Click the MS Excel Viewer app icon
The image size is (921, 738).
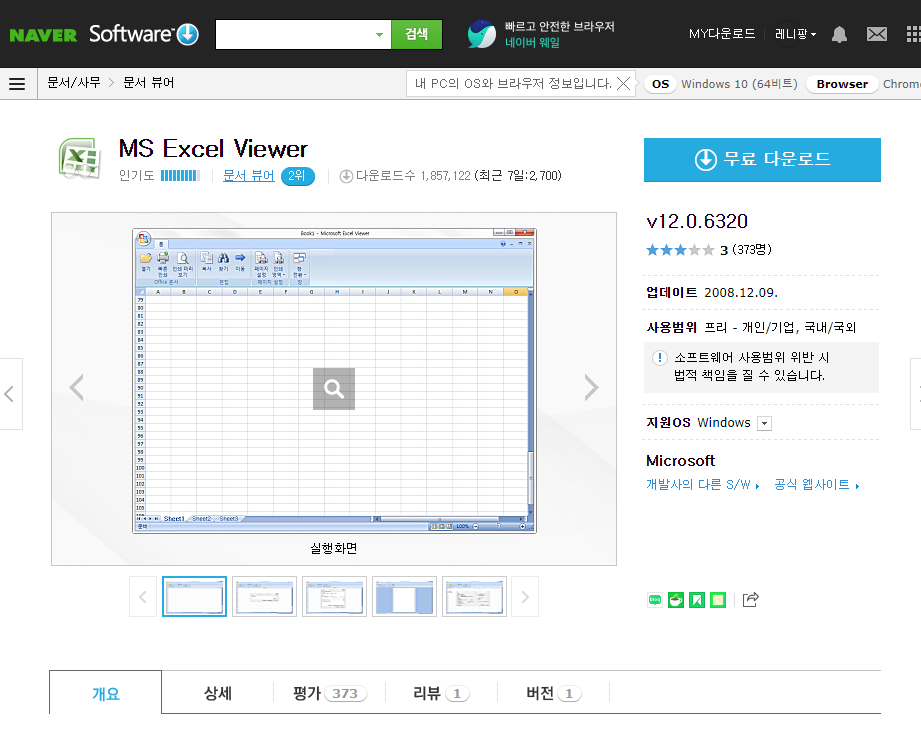point(80,158)
